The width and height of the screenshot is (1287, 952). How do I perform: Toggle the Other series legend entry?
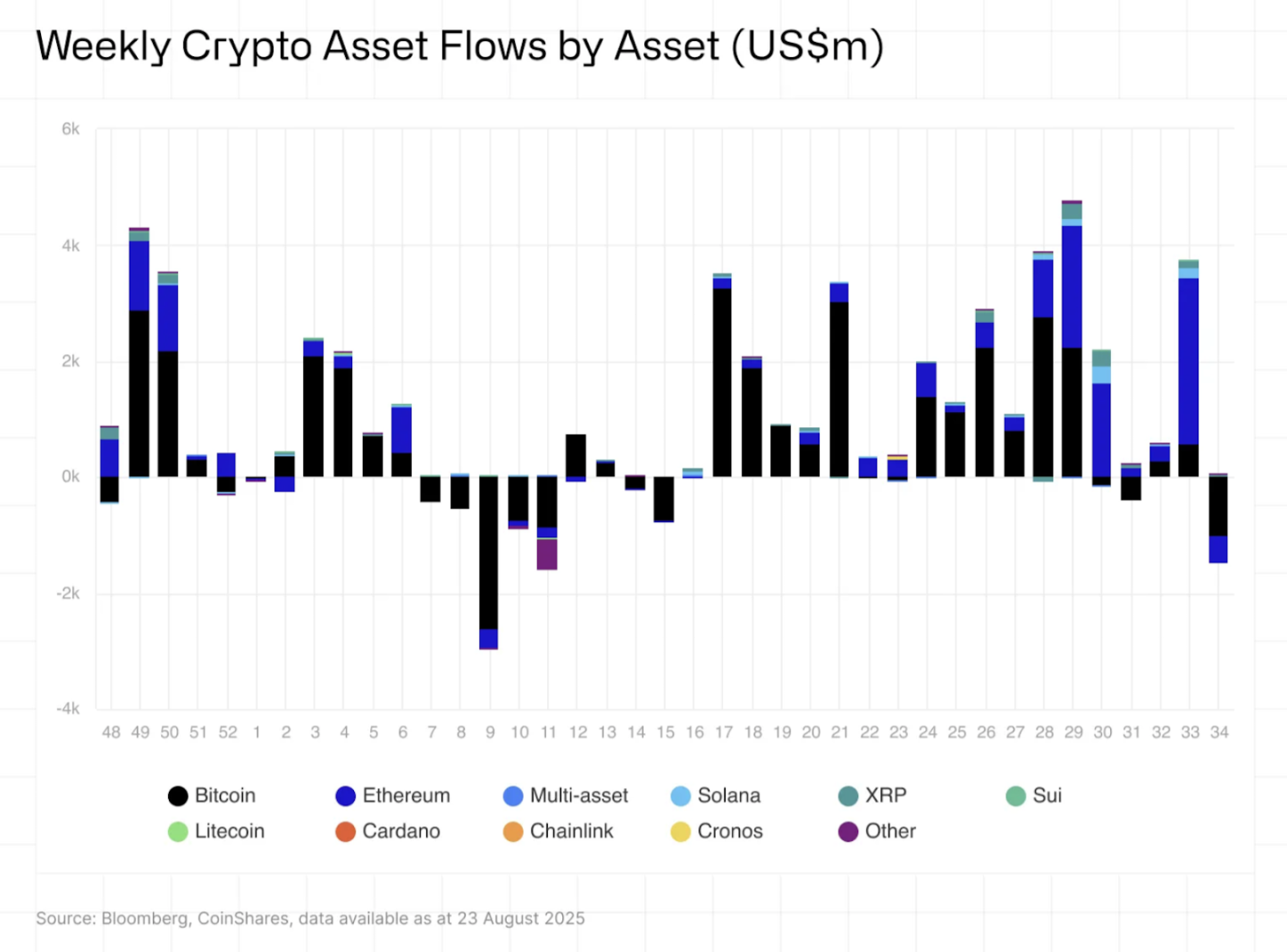click(x=848, y=831)
